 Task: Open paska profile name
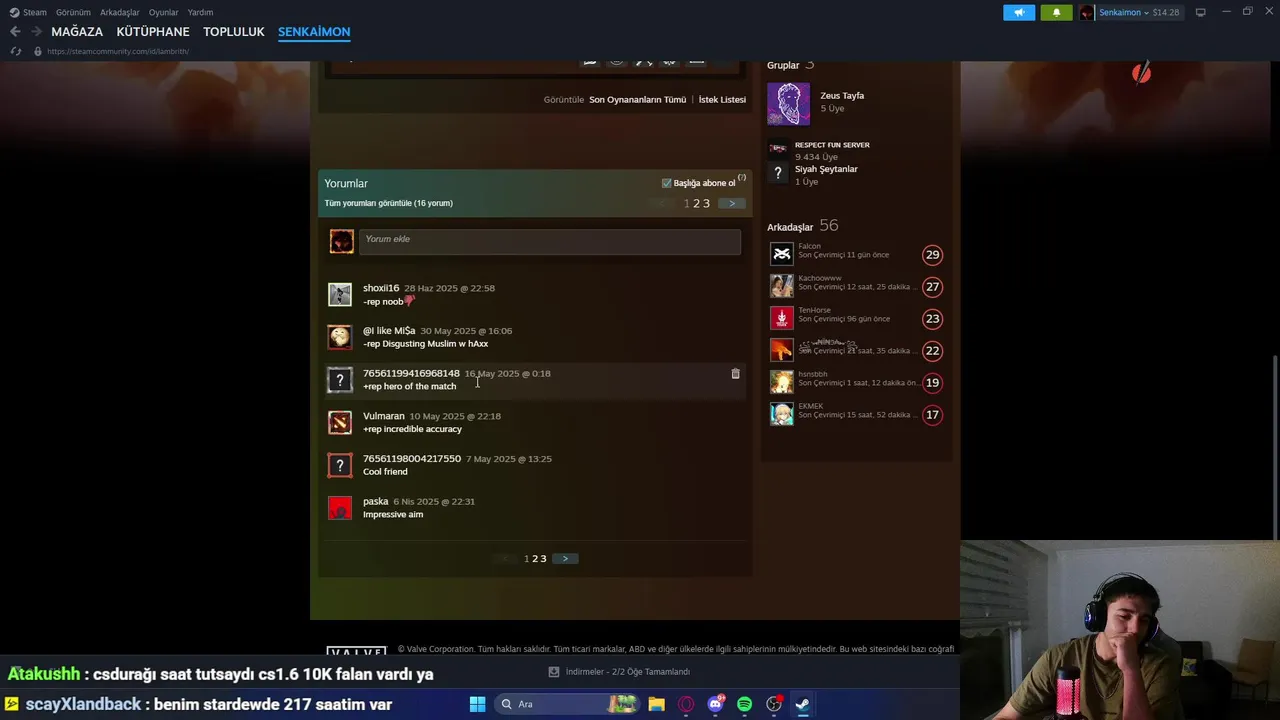(x=375, y=501)
